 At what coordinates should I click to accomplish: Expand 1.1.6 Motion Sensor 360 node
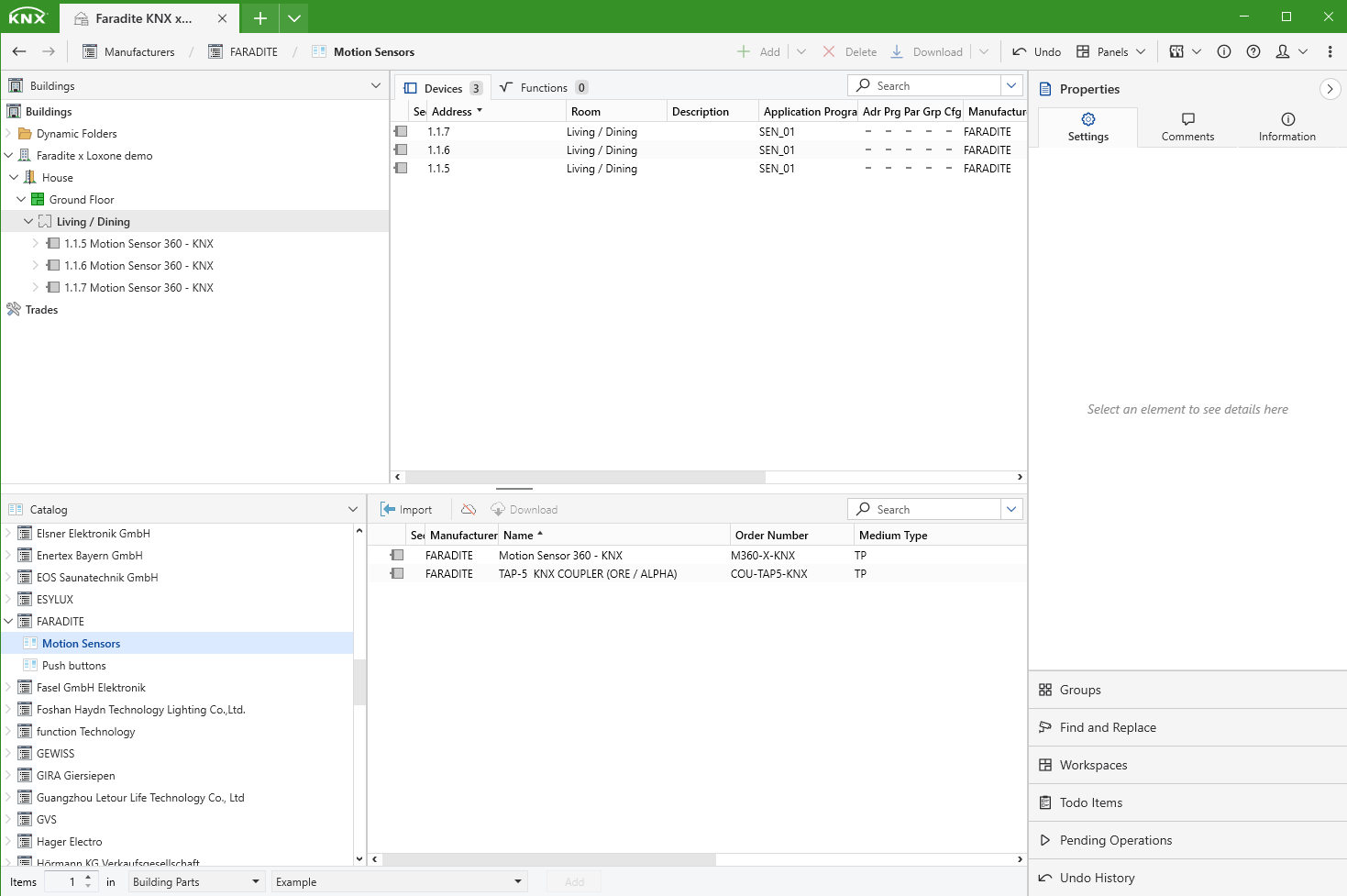pos(36,265)
